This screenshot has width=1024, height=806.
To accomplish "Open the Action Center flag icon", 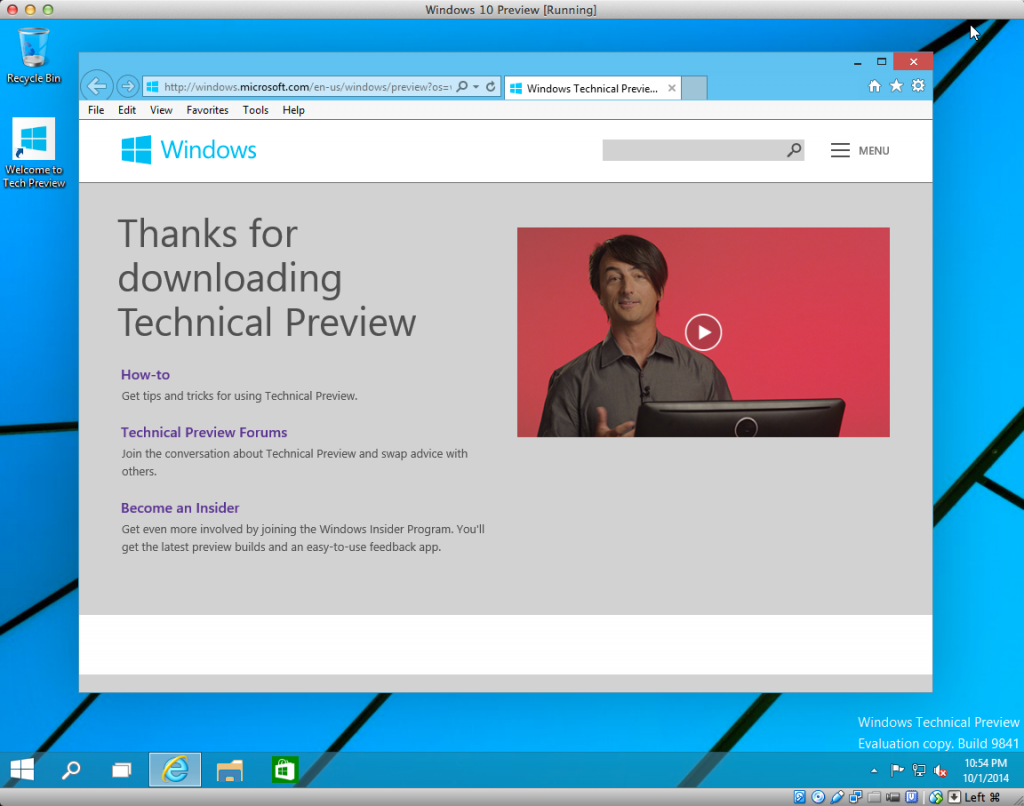I will (x=897, y=771).
